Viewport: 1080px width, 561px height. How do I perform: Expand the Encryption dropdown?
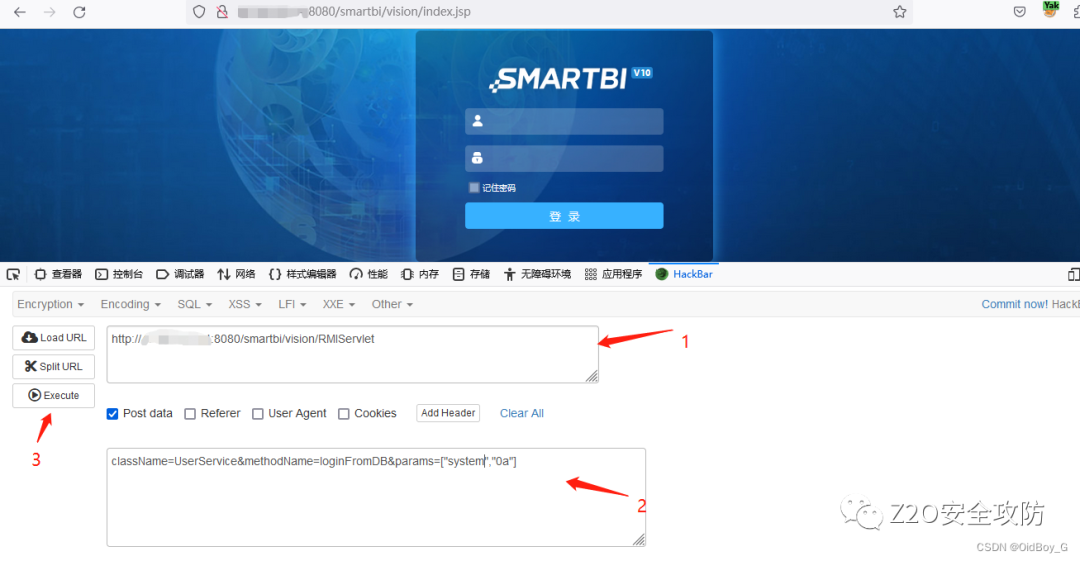click(50, 304)
